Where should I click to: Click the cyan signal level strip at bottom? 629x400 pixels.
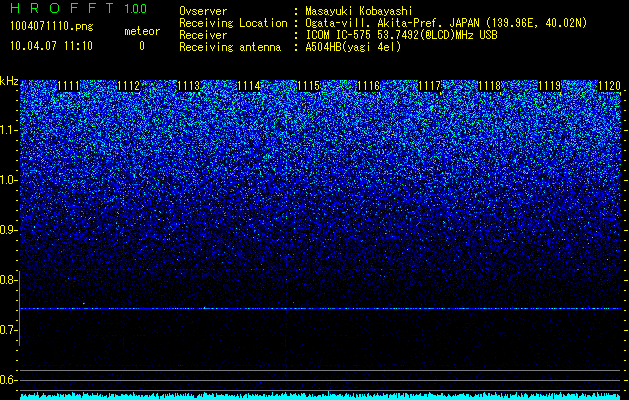tap(321, 396)
